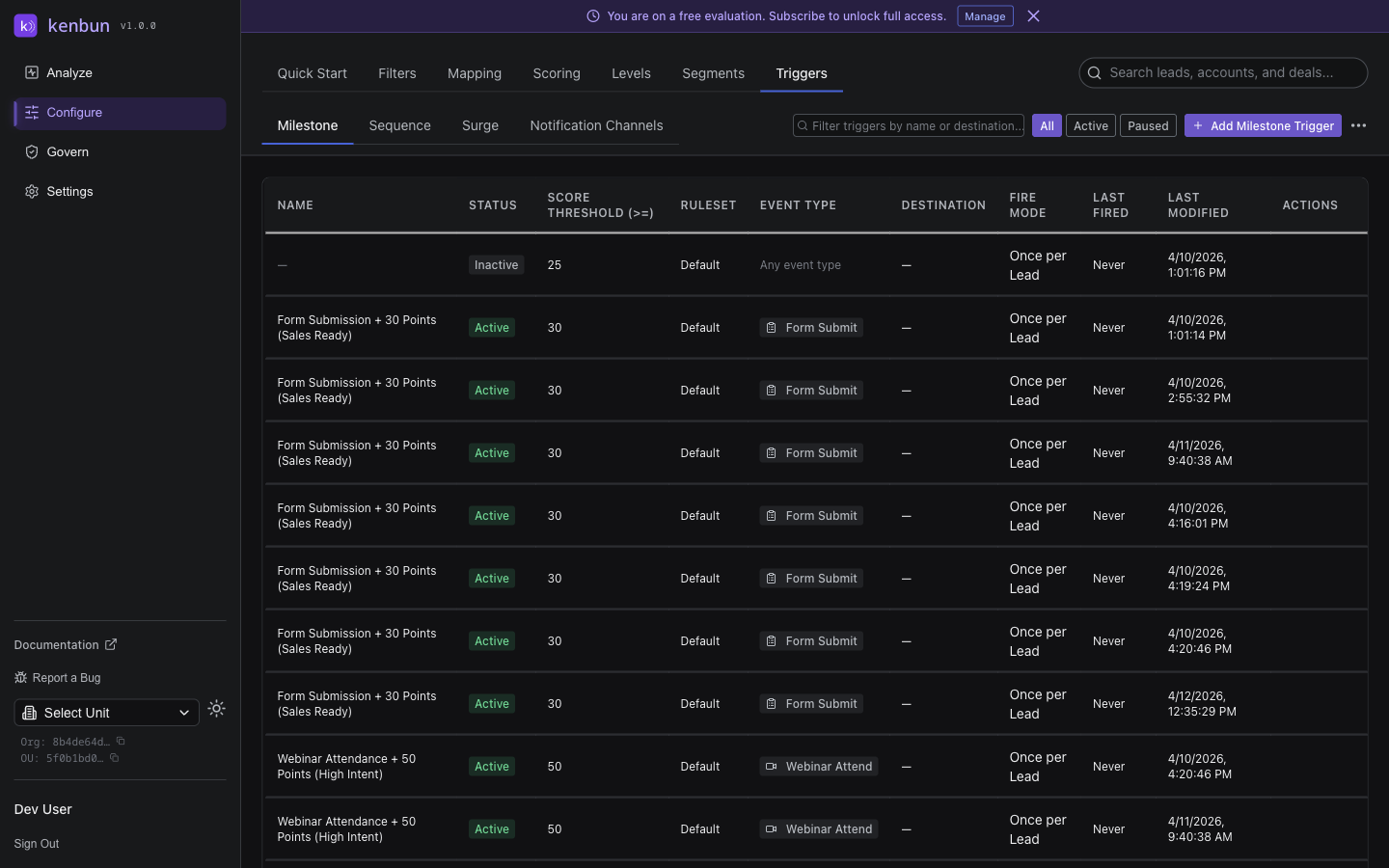This screenshot has width=1389, height=868.
Task: Switch to the Segments tab
Action: (x=713, y=73)
